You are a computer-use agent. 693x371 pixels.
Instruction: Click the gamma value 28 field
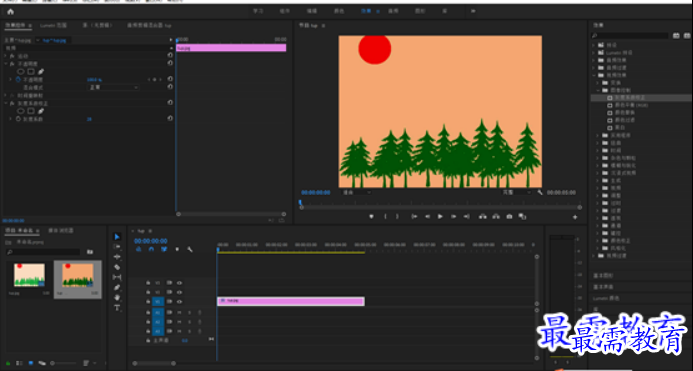pos(89,119)
